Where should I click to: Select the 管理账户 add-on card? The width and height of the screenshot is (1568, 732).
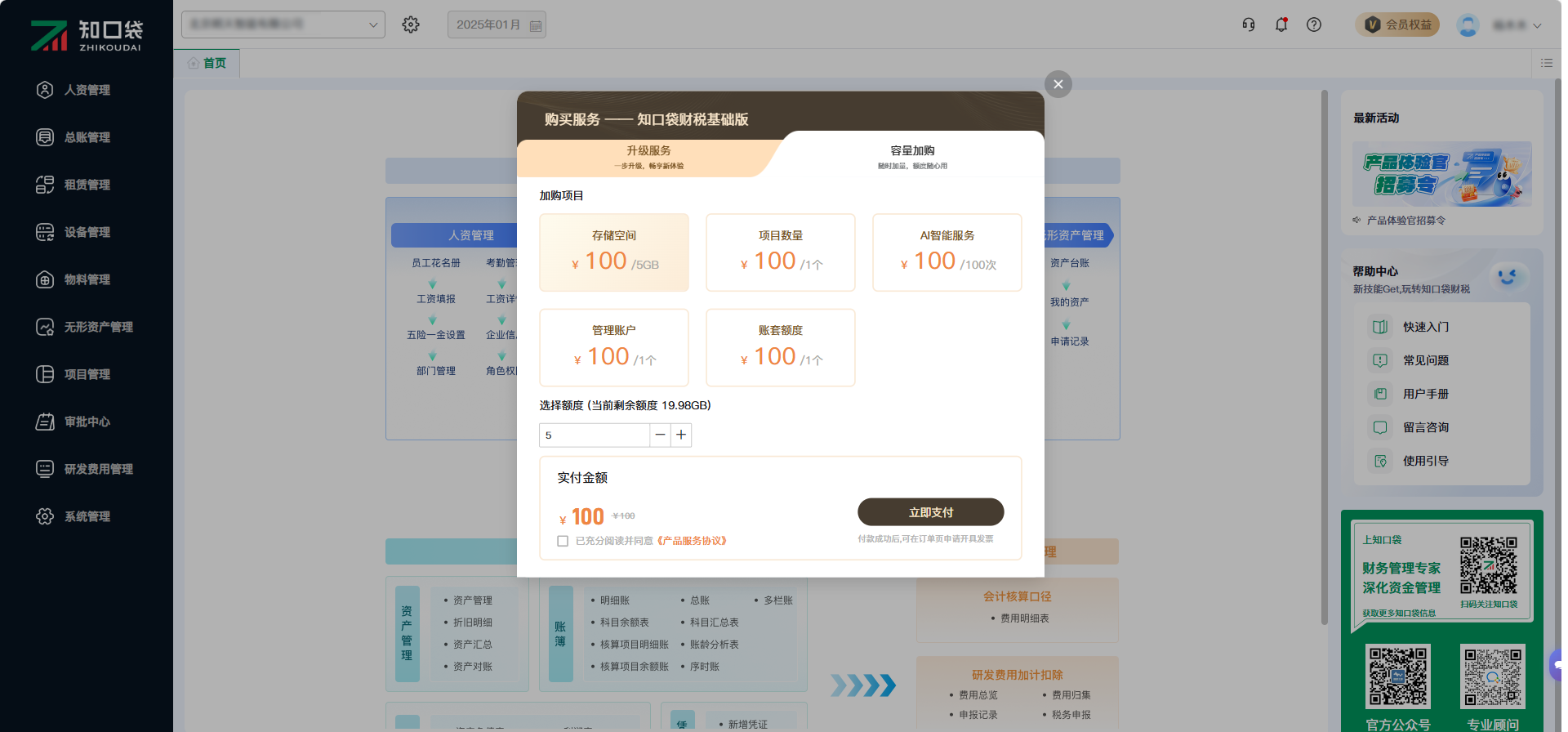614,347
